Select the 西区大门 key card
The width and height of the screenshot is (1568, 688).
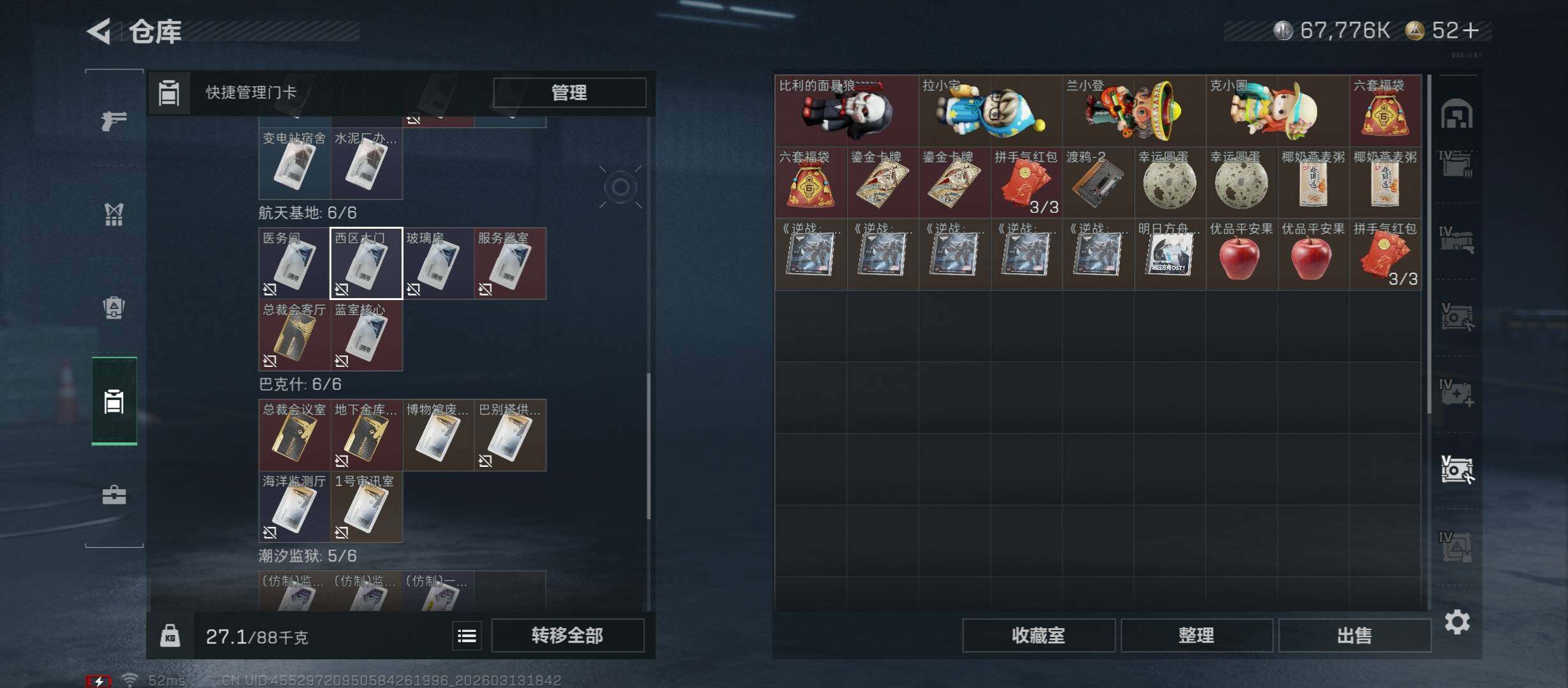pyautogui.click(x=366, y=263)
